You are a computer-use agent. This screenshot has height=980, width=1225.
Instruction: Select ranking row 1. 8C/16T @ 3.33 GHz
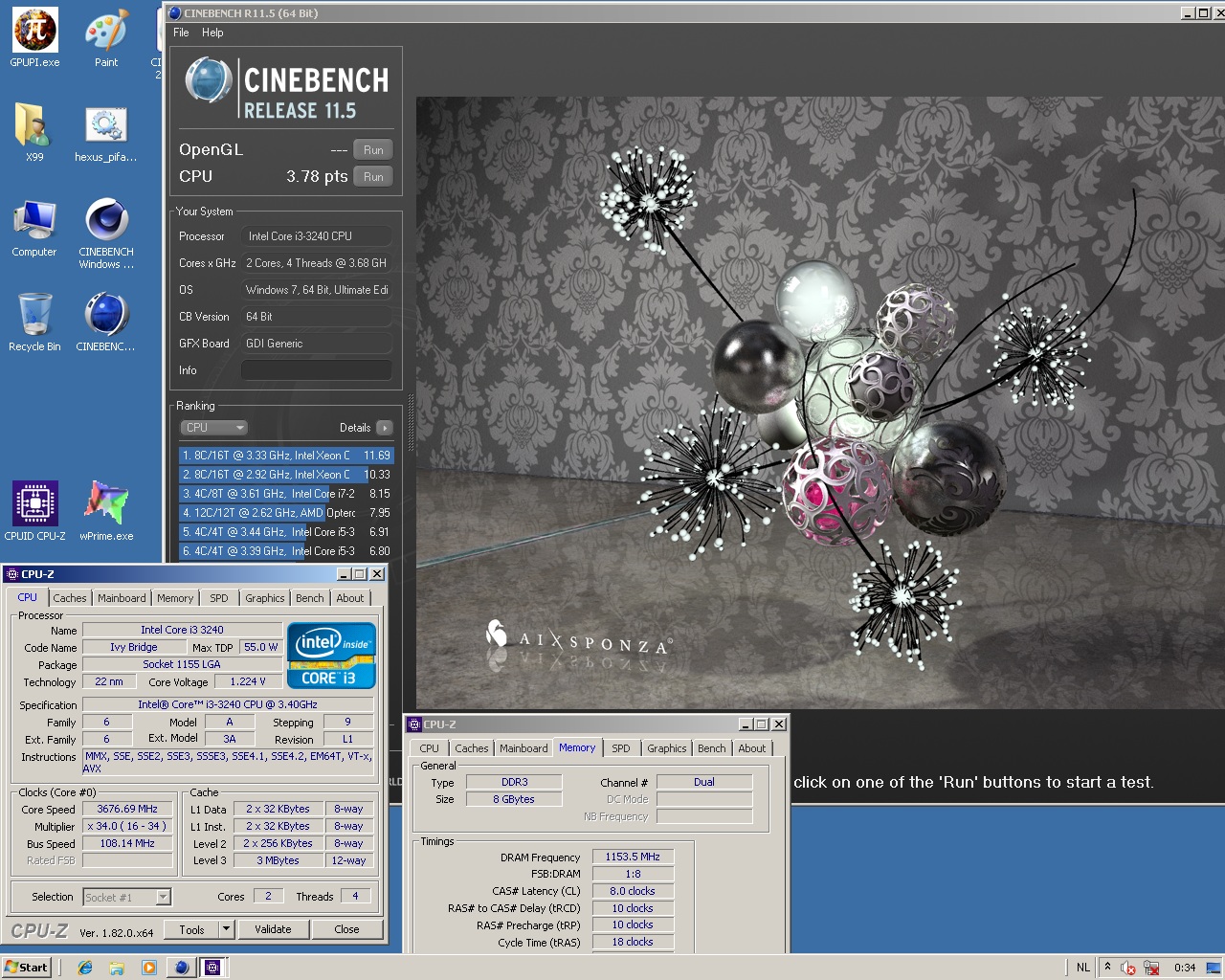tap(286, 456)
